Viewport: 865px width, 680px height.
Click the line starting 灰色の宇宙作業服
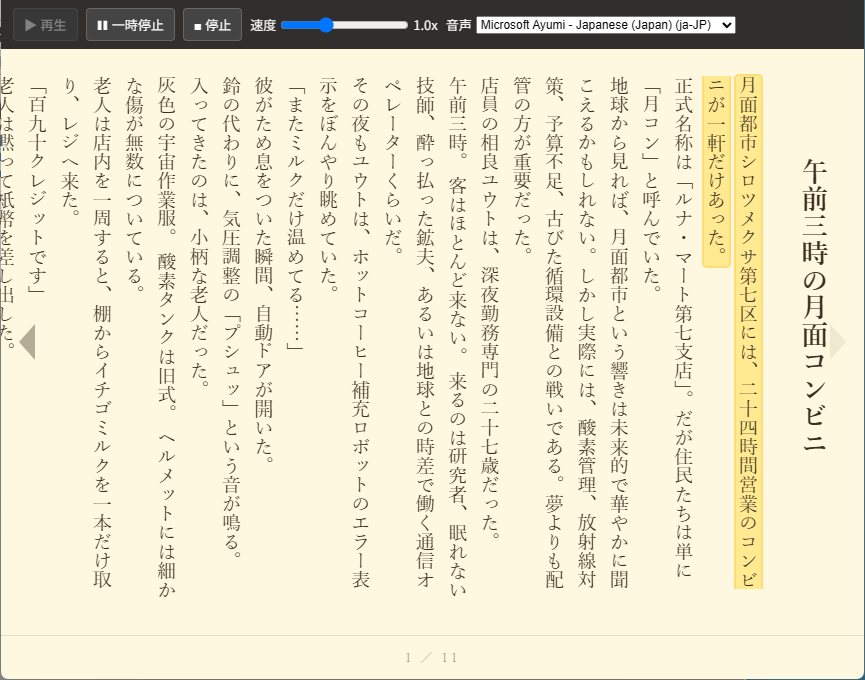166,336
